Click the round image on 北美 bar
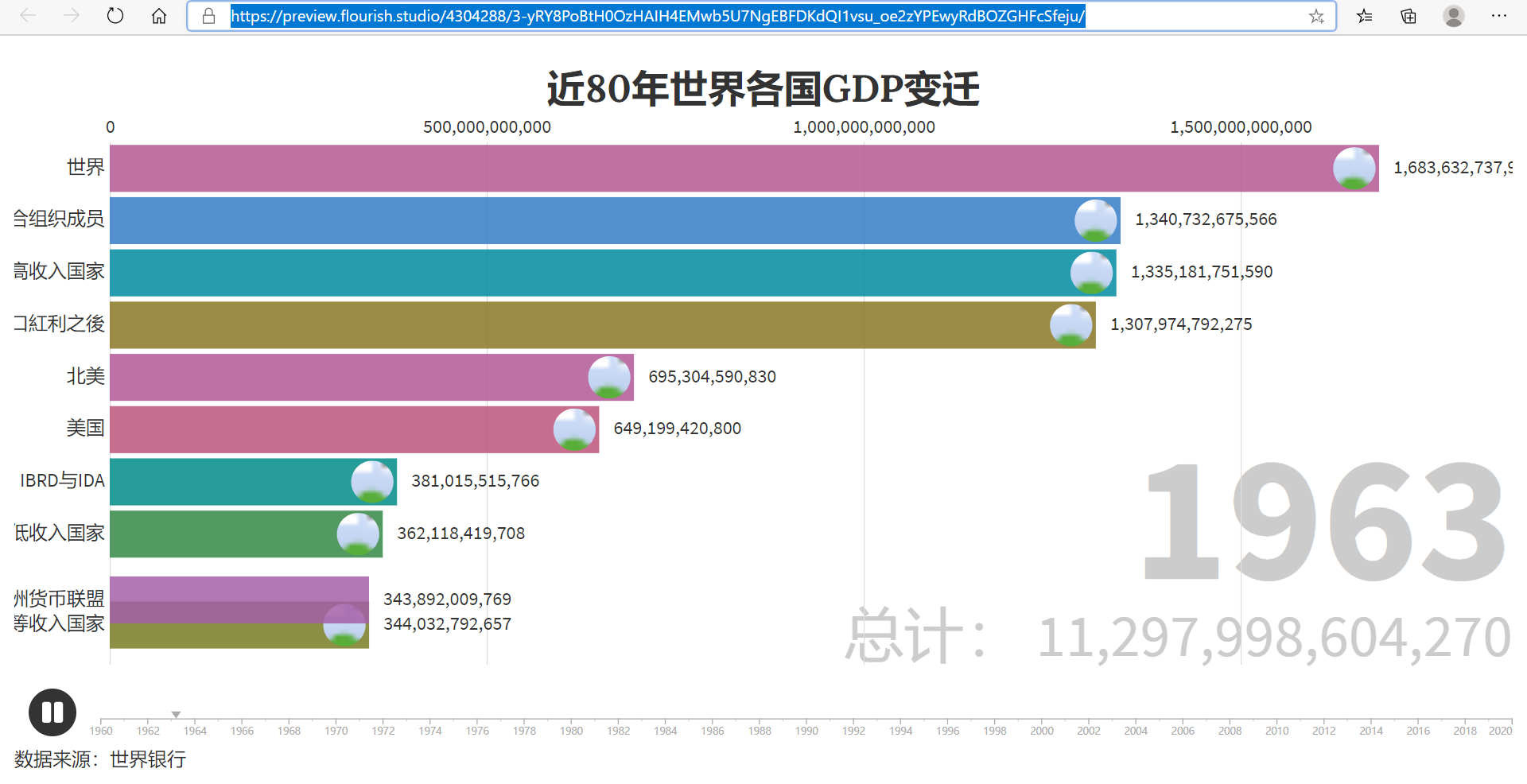 609,377
